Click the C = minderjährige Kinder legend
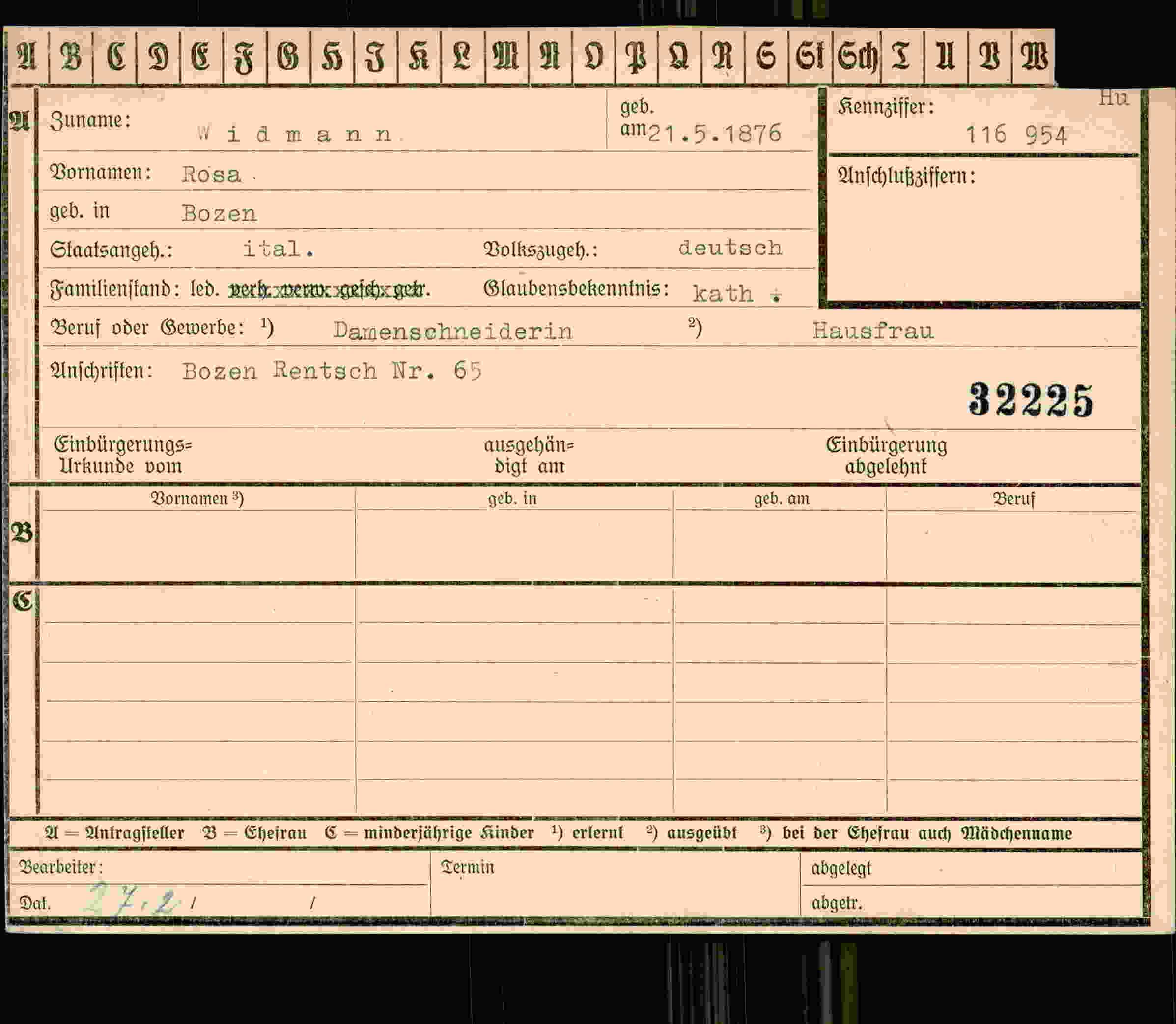Screen dimensions: 1176x1024 [429, 833]
